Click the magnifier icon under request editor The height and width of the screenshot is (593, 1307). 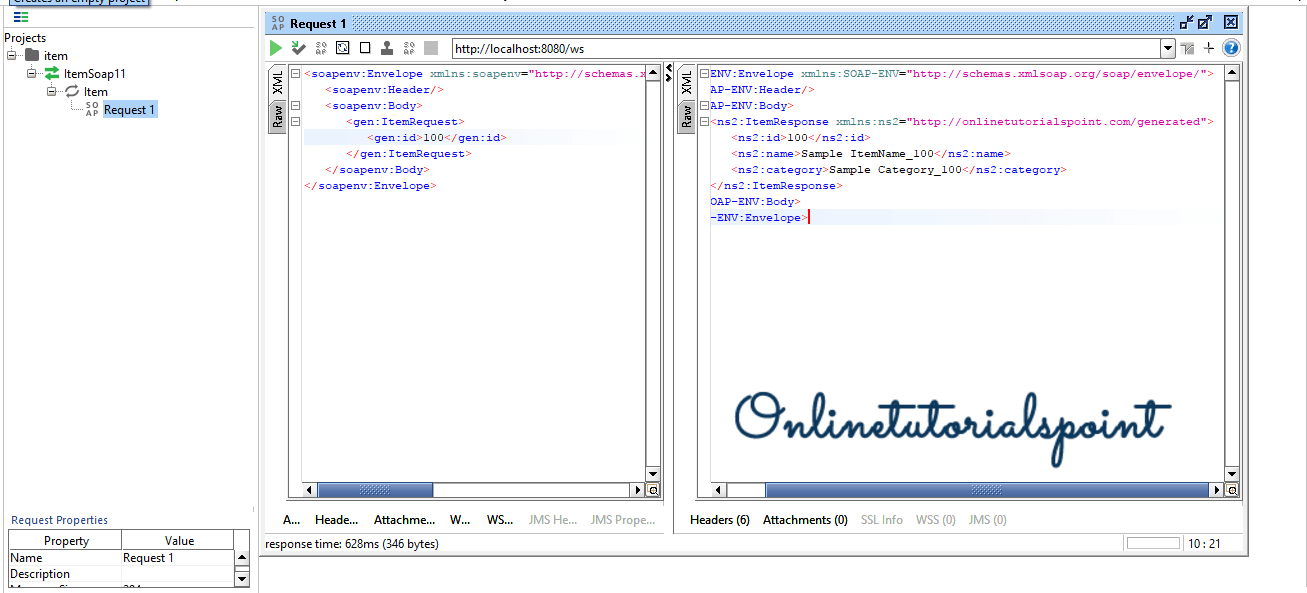653,490
